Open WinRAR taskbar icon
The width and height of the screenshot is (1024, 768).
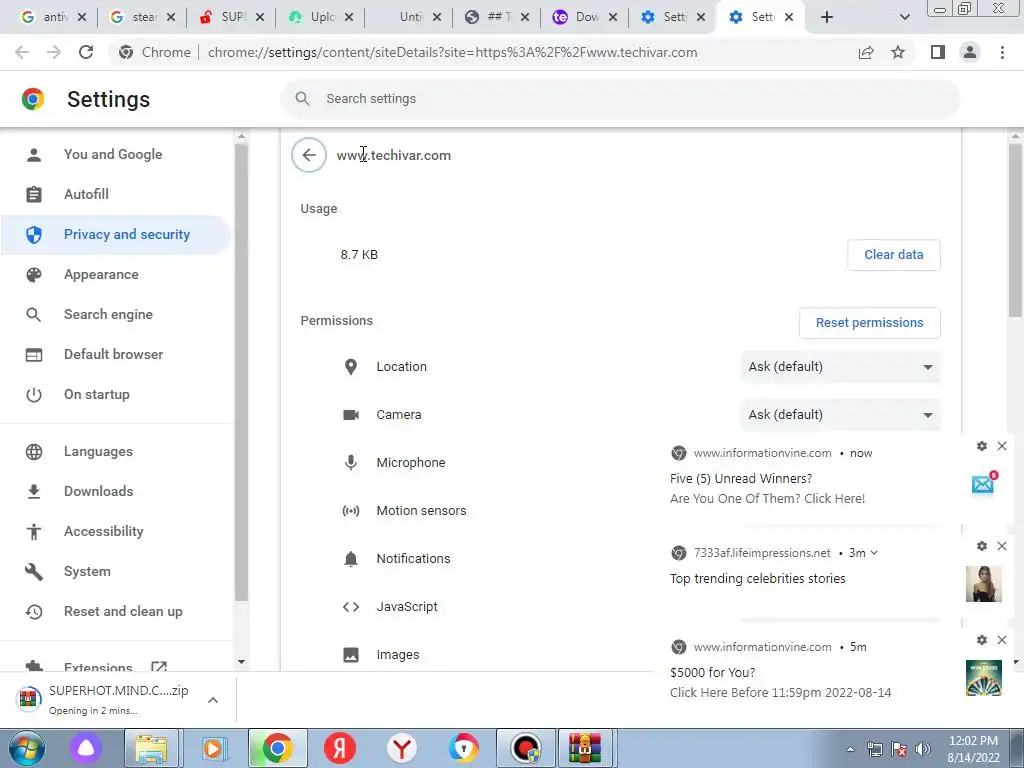584,748
